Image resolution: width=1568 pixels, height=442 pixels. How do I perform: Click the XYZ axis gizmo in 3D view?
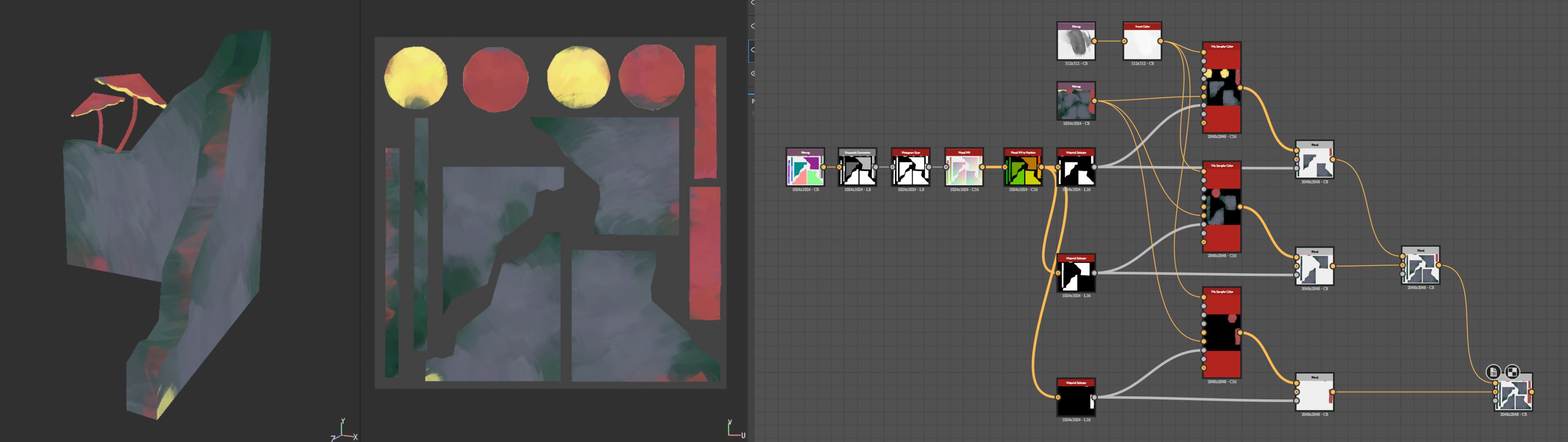(x=344, y=430)
